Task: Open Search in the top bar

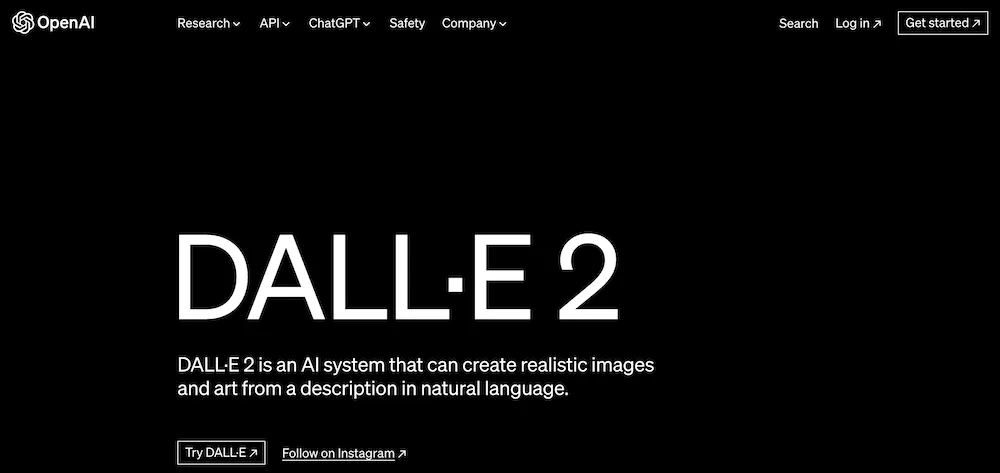Action: [798, 24]
